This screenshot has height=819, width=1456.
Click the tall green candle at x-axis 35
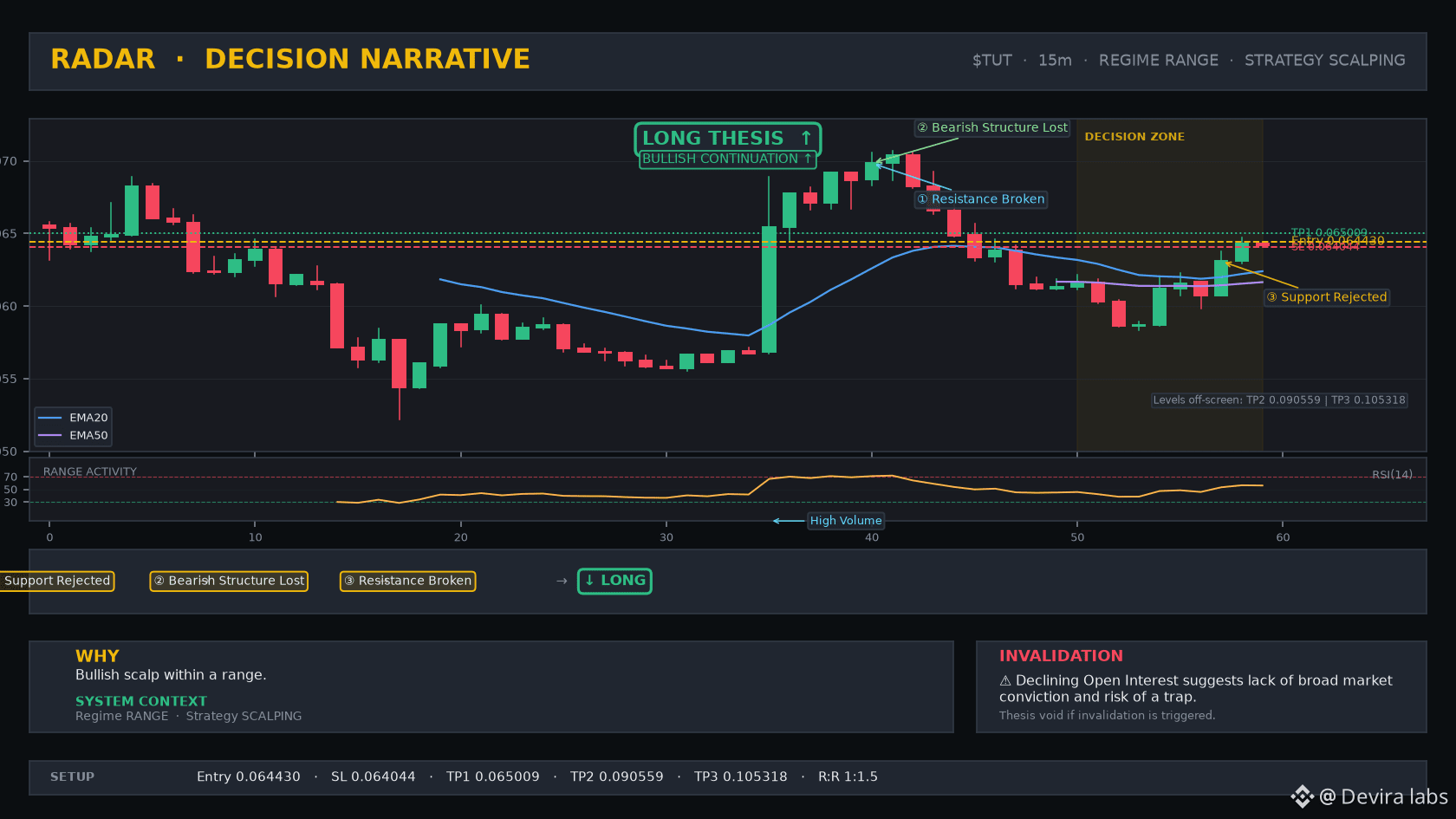pos(769,289)
